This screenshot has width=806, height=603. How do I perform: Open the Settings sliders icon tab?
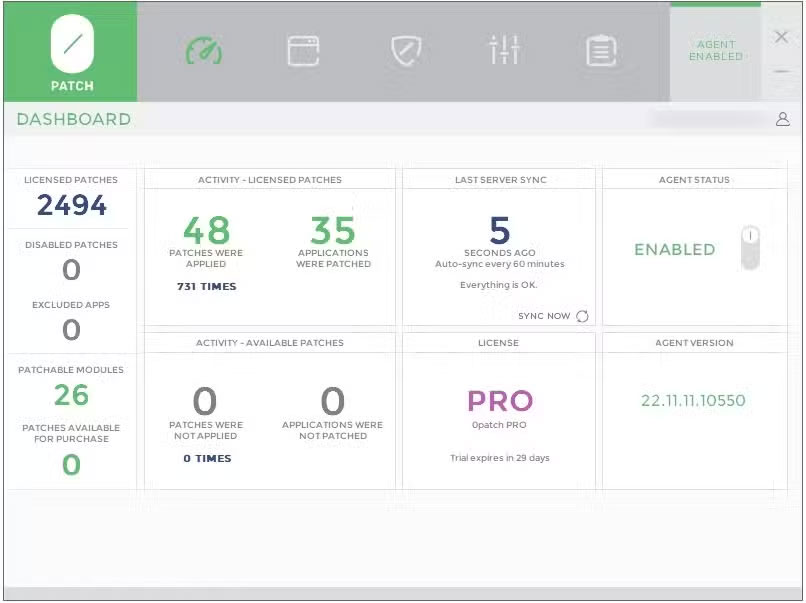point(504,50)
